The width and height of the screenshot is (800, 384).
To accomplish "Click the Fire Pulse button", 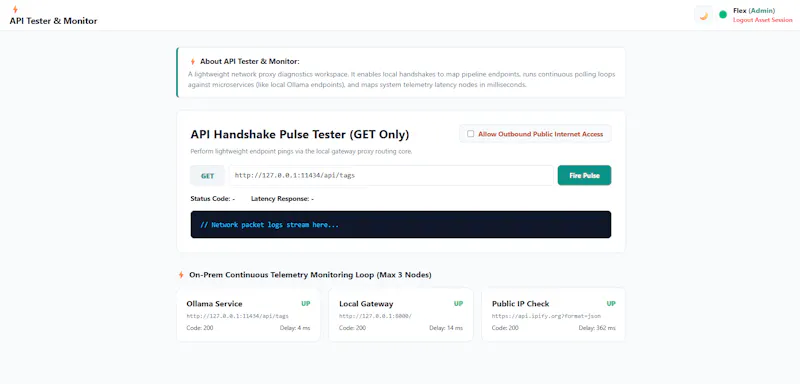I will pos(584,175).
